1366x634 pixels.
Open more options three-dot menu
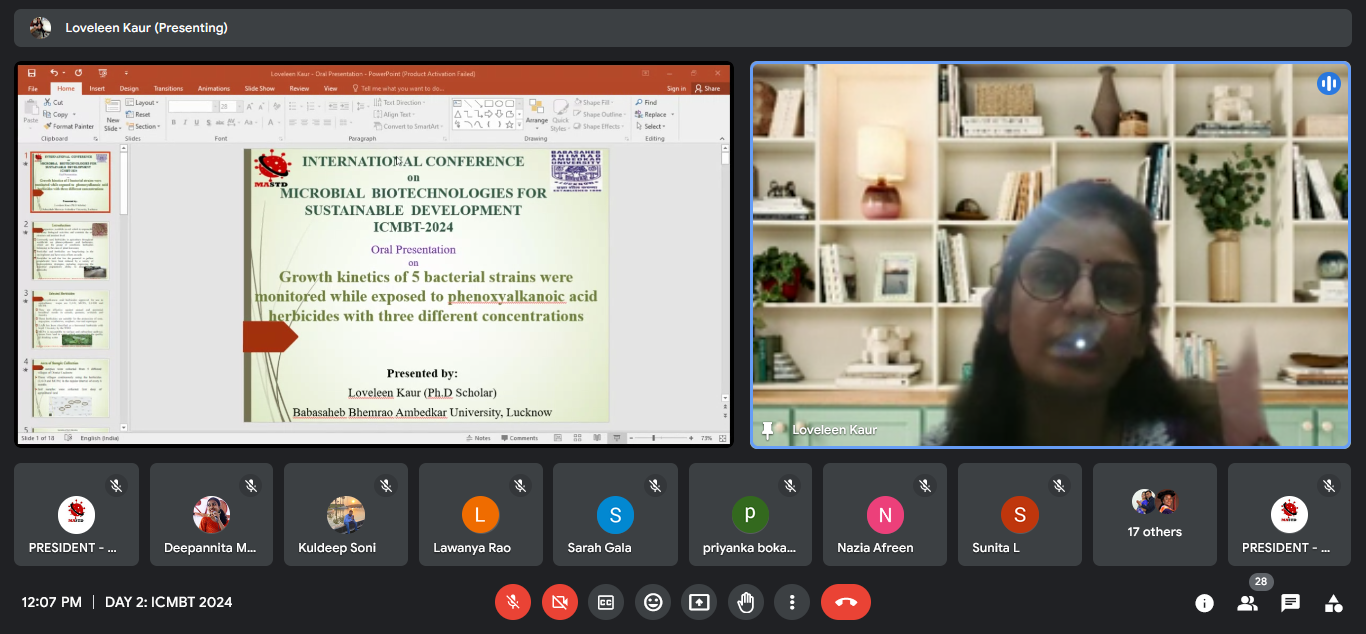pos(792,602)
